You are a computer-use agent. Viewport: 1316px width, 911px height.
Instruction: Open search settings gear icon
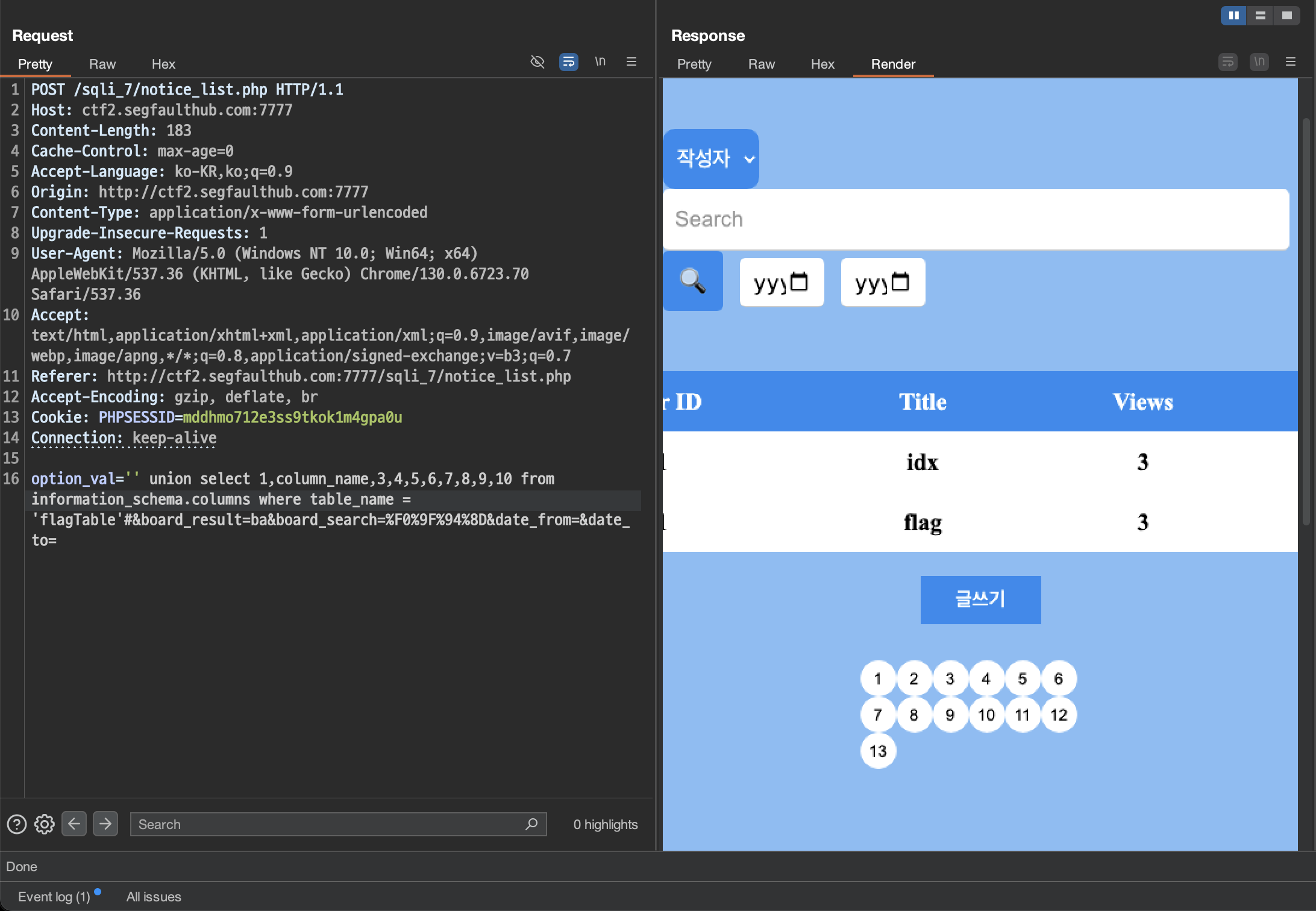[44, 824]
